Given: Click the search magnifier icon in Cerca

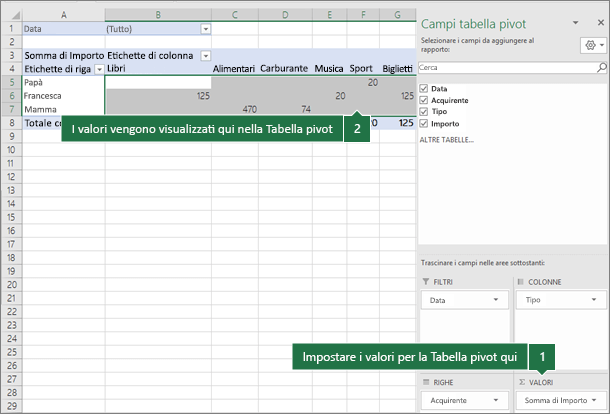Looking at the screenshot, I should tap(601, 68).
